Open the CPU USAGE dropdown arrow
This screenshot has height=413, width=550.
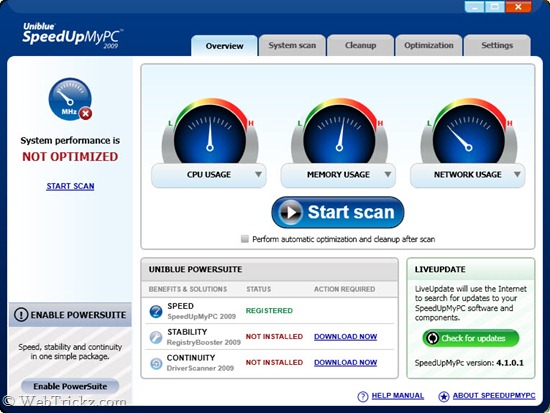tap(258, 174)
